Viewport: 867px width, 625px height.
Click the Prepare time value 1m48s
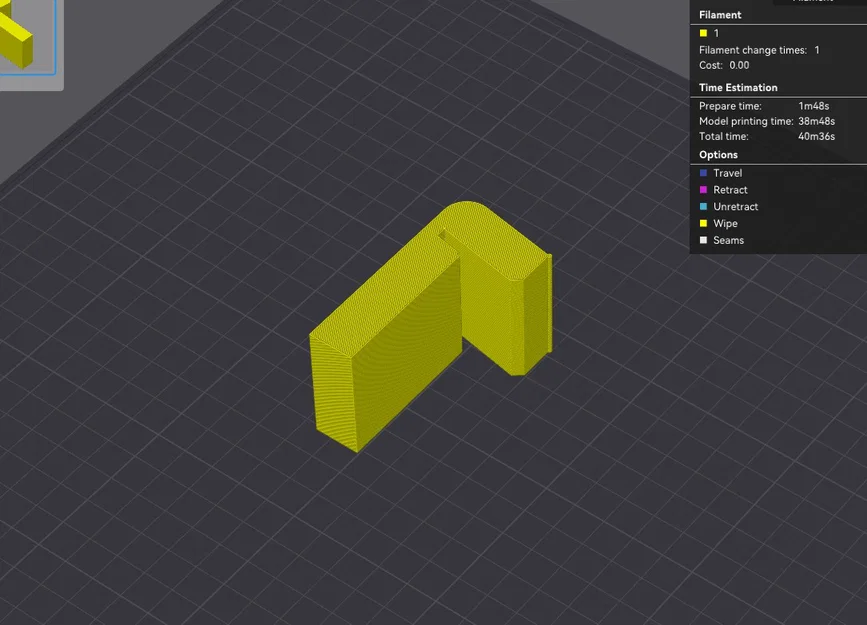(813, 106)
